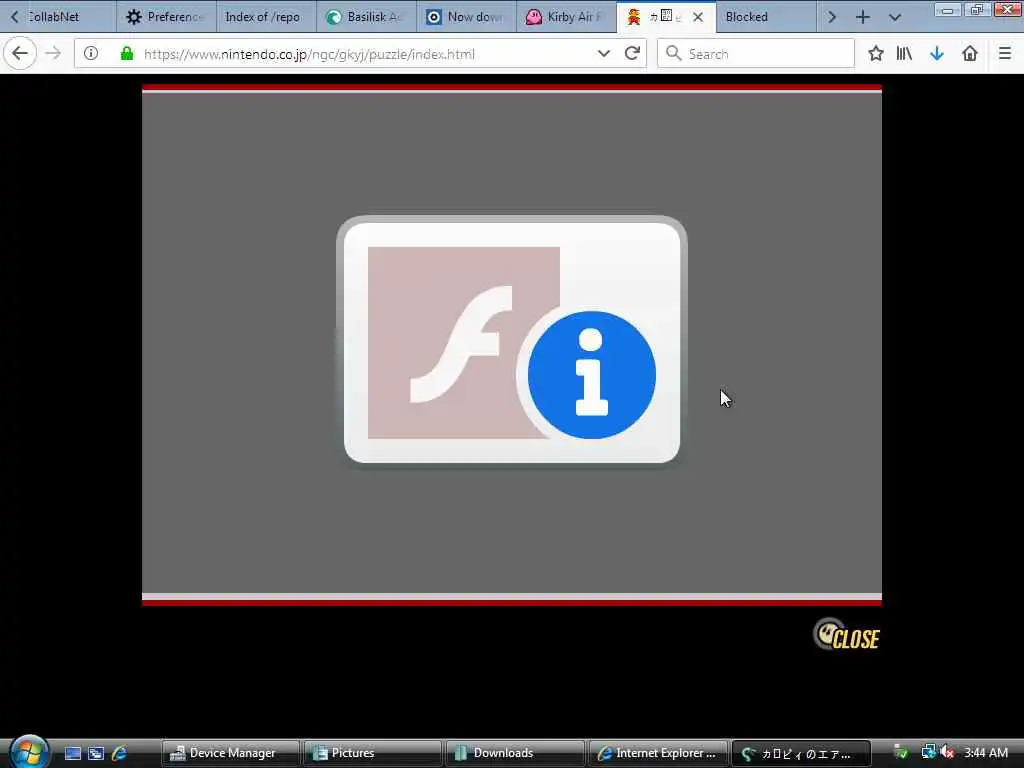Switch to the Blocked tab
The width and height of the screenshot is (1024, 768).
click(765, 17)
